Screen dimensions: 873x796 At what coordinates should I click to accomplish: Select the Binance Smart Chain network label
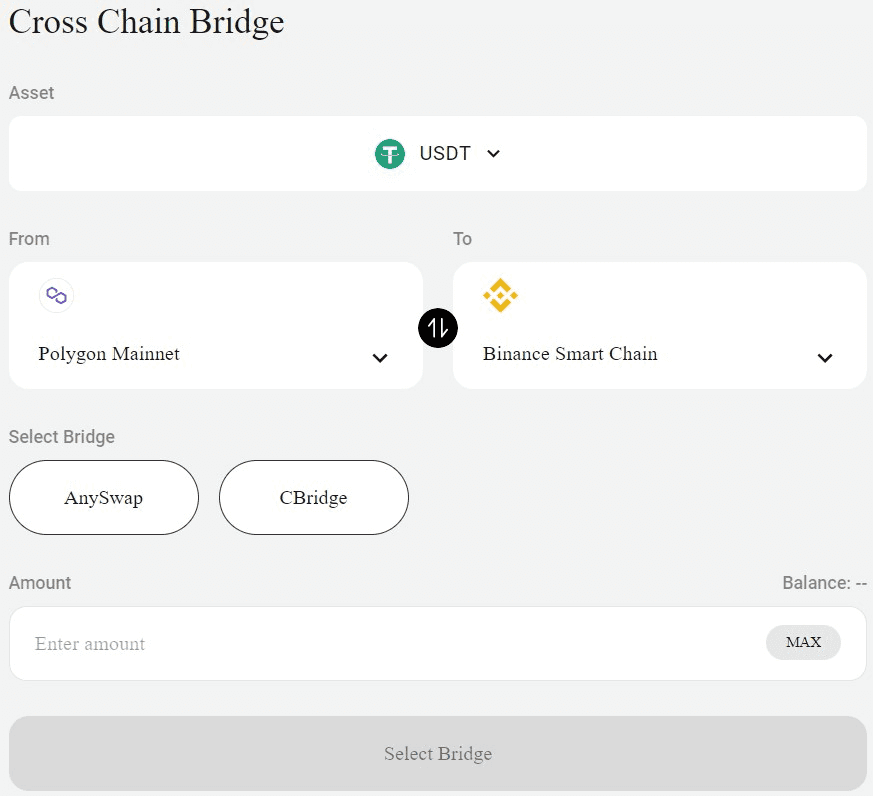click(570, 354)
